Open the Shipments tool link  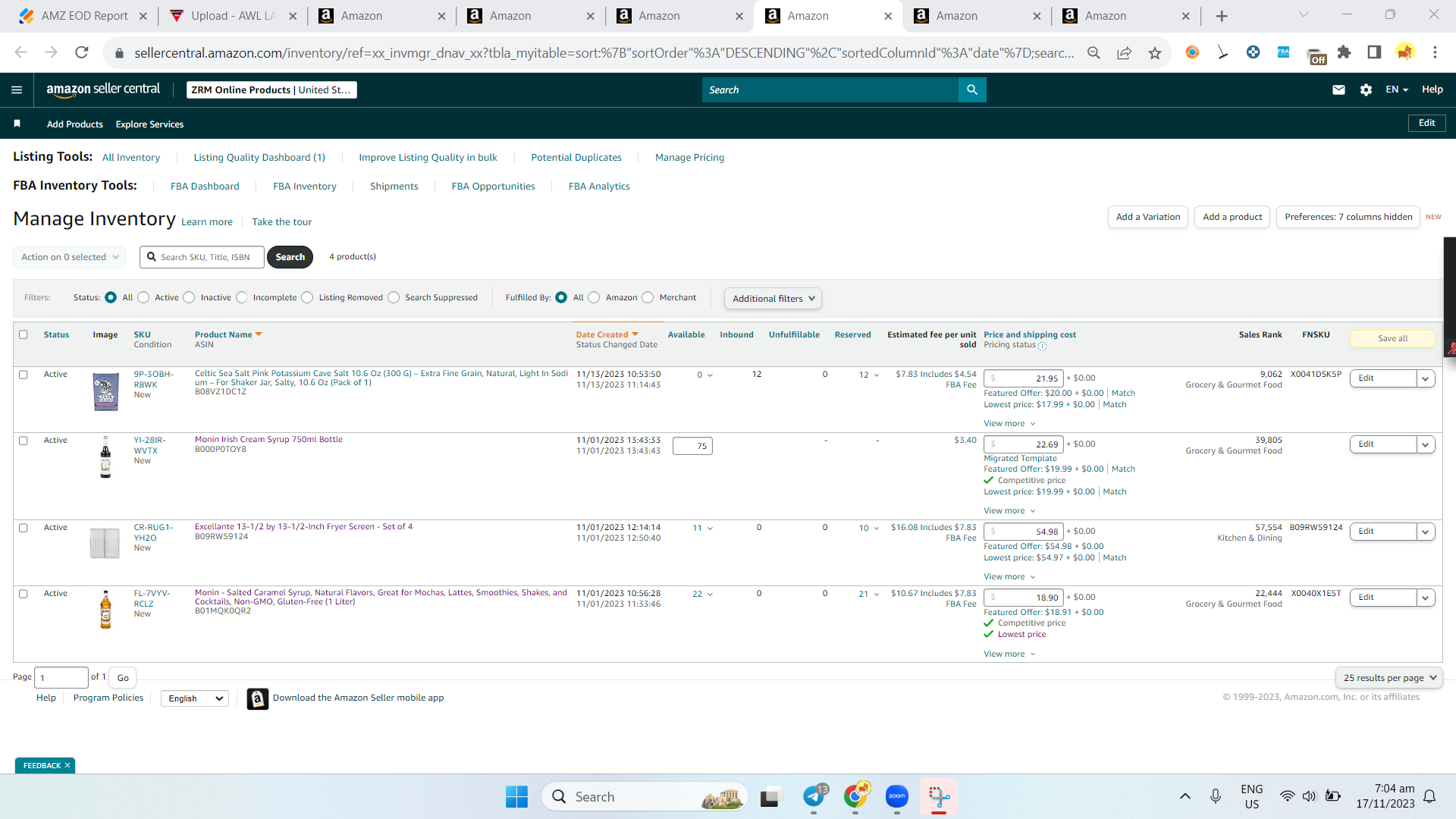(394, 187)
